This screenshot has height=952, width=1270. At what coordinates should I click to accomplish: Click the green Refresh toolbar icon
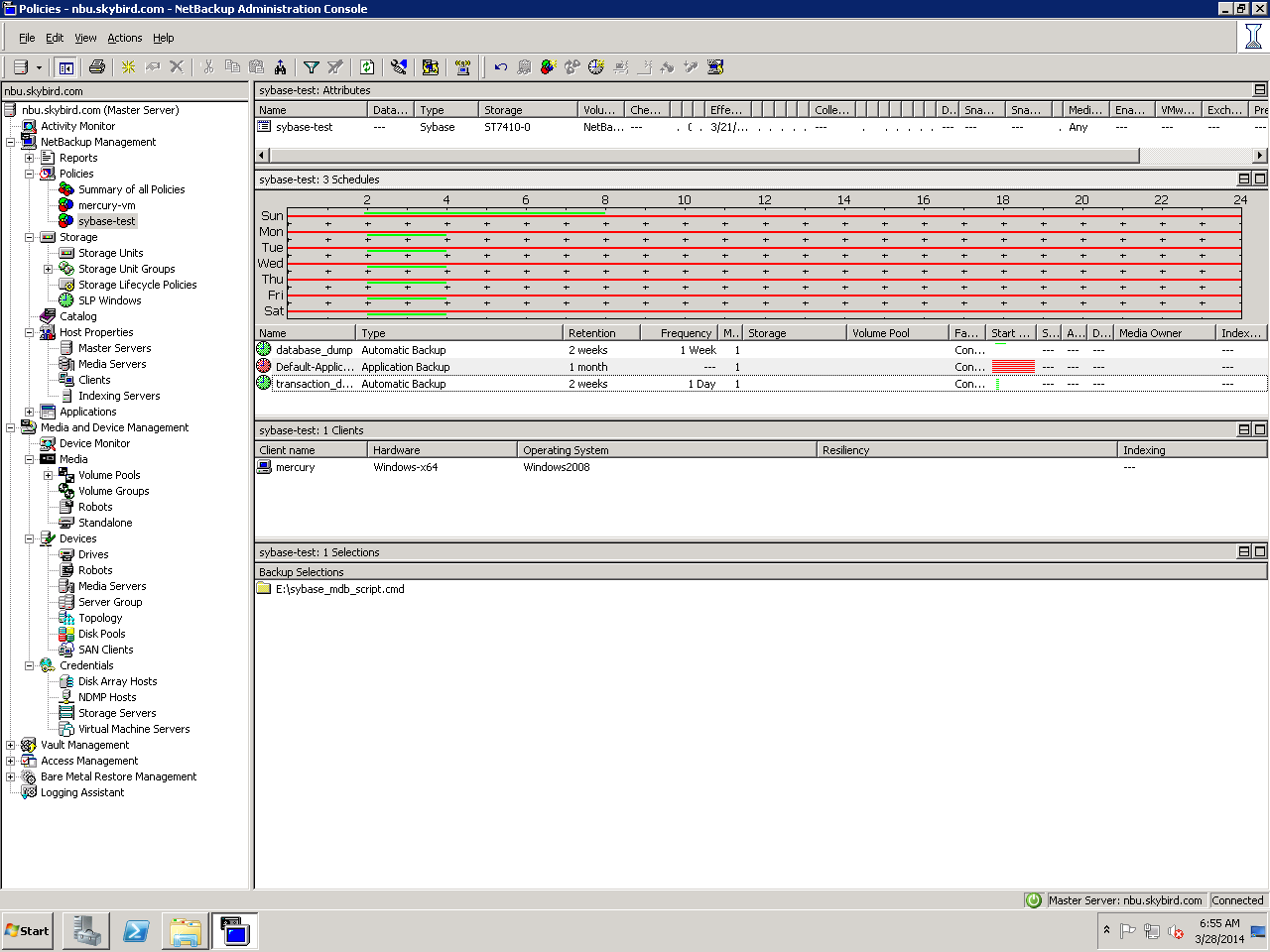coord(367,67)
